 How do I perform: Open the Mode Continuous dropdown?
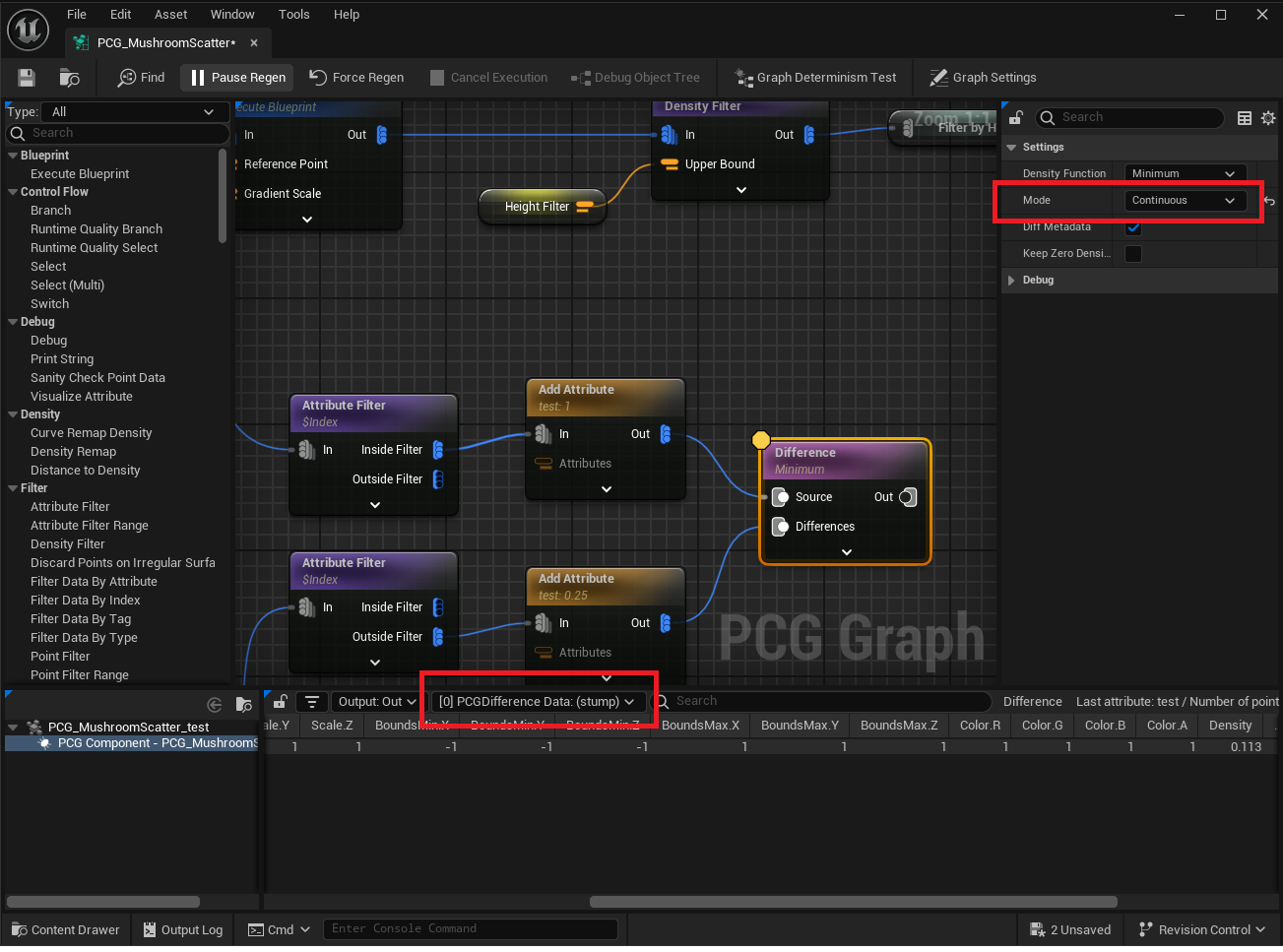pyautogui.click(x=1185, y=201)
